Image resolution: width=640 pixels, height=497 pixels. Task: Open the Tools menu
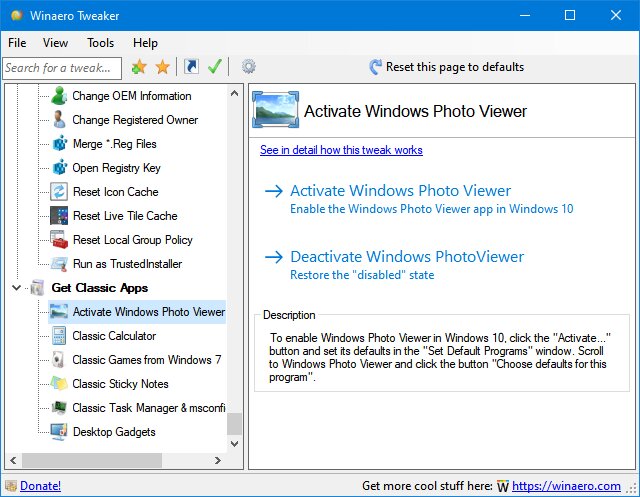pyautogui.click(x=100, y=43)
